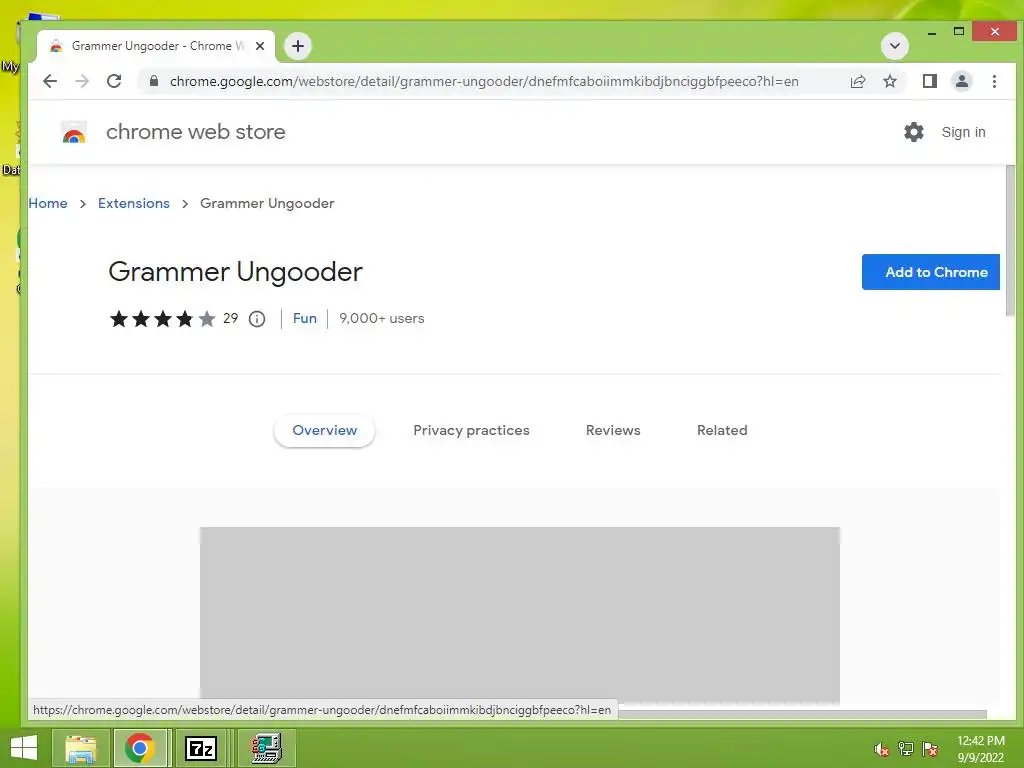Share this page using the share icon
1024x768 pixels.
[857, 81]
